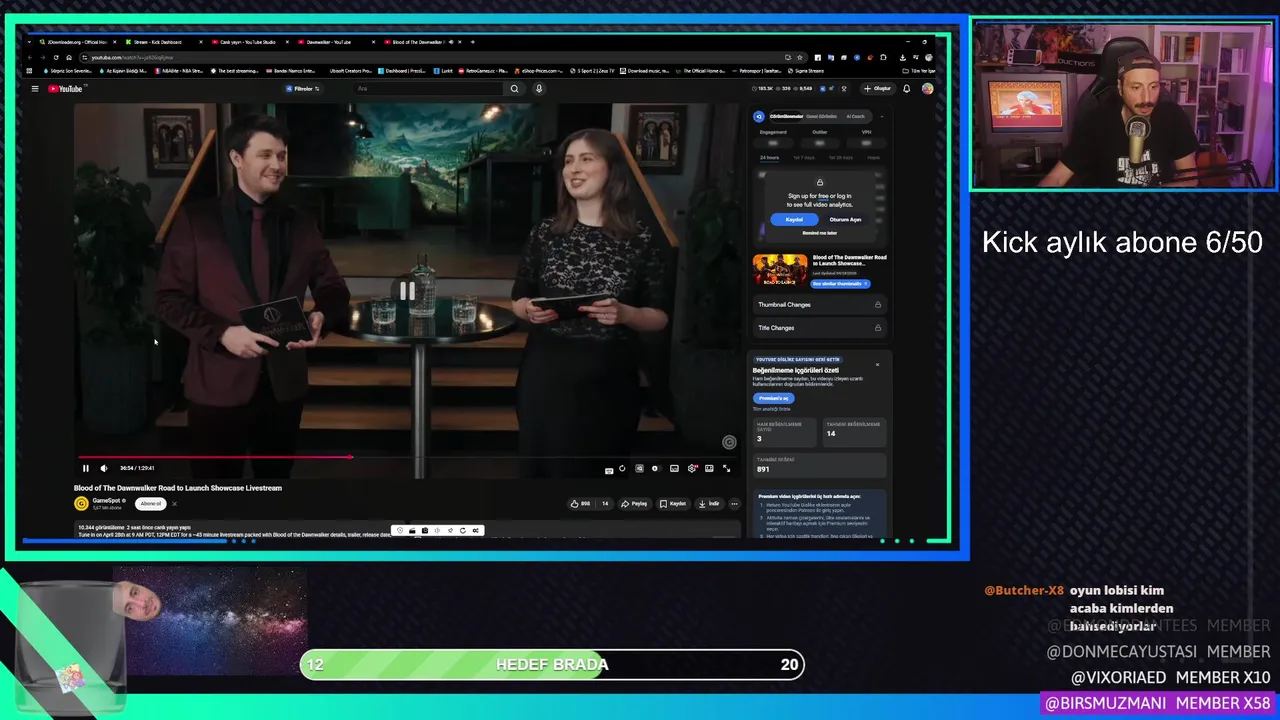Open the GameSpot channel name link
Screen dimensions: 1280x720
tap(106, 500)
